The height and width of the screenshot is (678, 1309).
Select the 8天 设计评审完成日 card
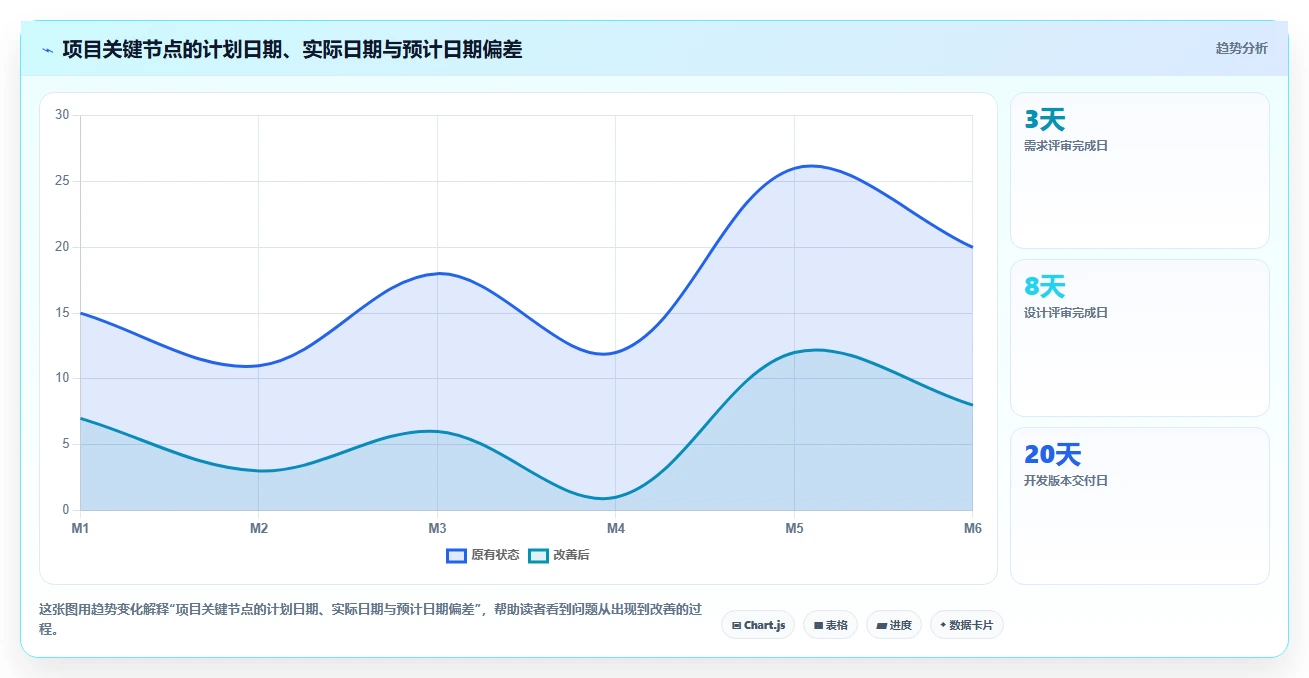tap(1140, 338)
